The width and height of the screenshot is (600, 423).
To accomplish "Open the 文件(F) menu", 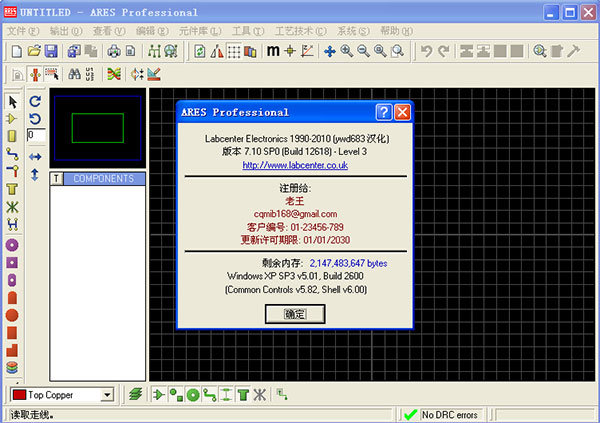I will point(23,31).
